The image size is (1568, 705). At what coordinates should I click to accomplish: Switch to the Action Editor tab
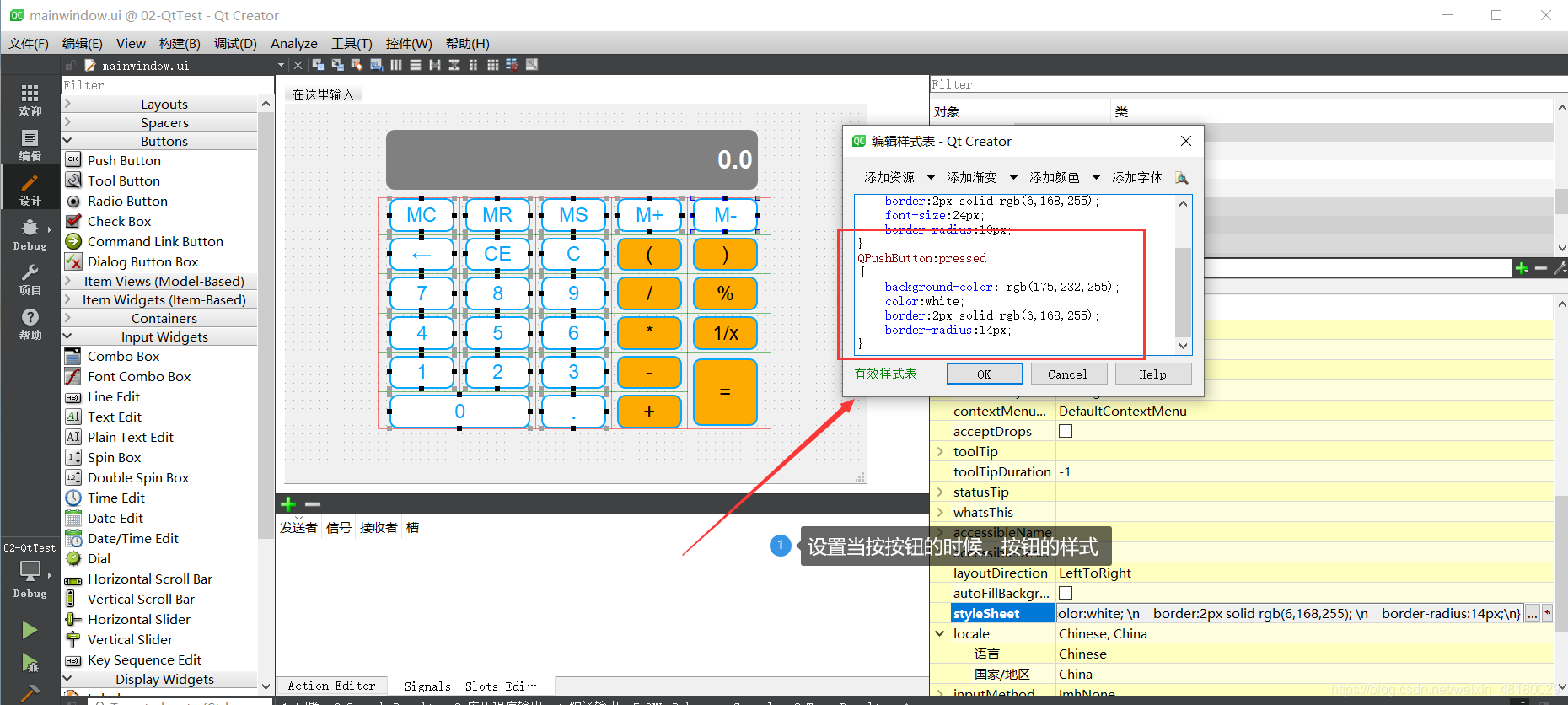(x=331, y=686)
